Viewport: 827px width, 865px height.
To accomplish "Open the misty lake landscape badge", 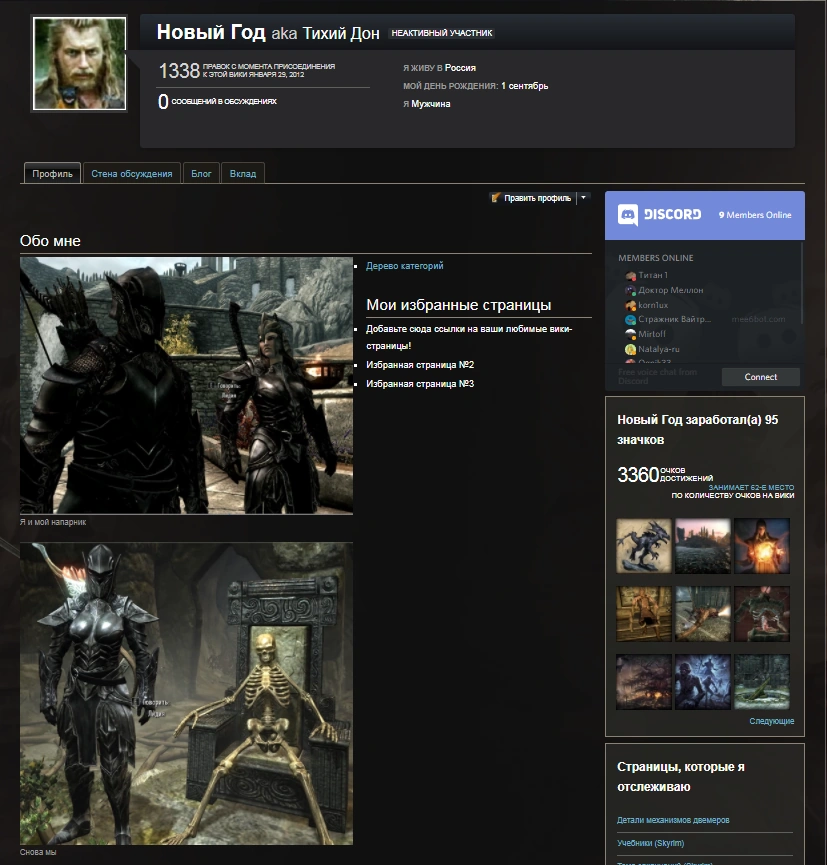I will tap(703, 546).
